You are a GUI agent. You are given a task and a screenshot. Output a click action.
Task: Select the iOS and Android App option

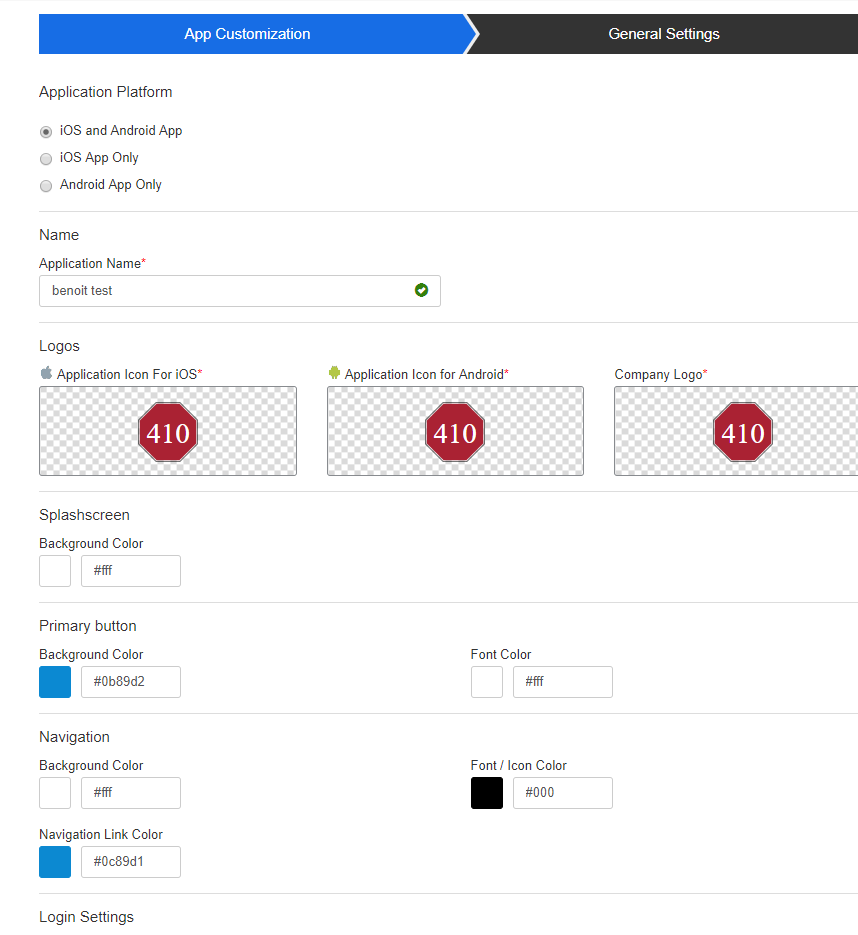click(x=46, y=132)
